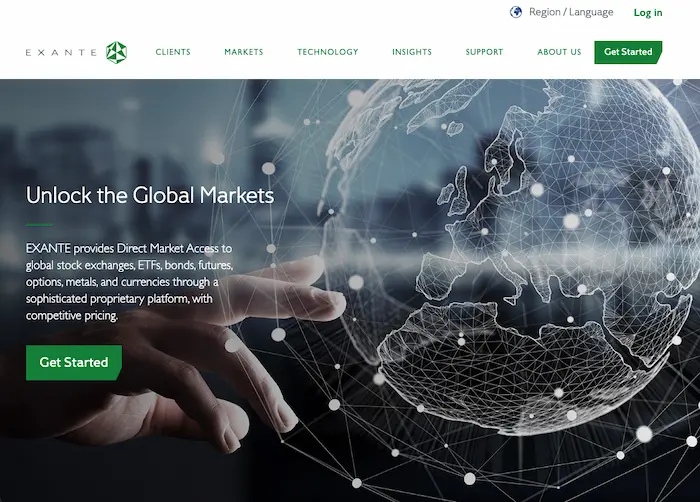
Task: Click the EXANTE green hexagon logo icon
Action: (x=117, y=52)
